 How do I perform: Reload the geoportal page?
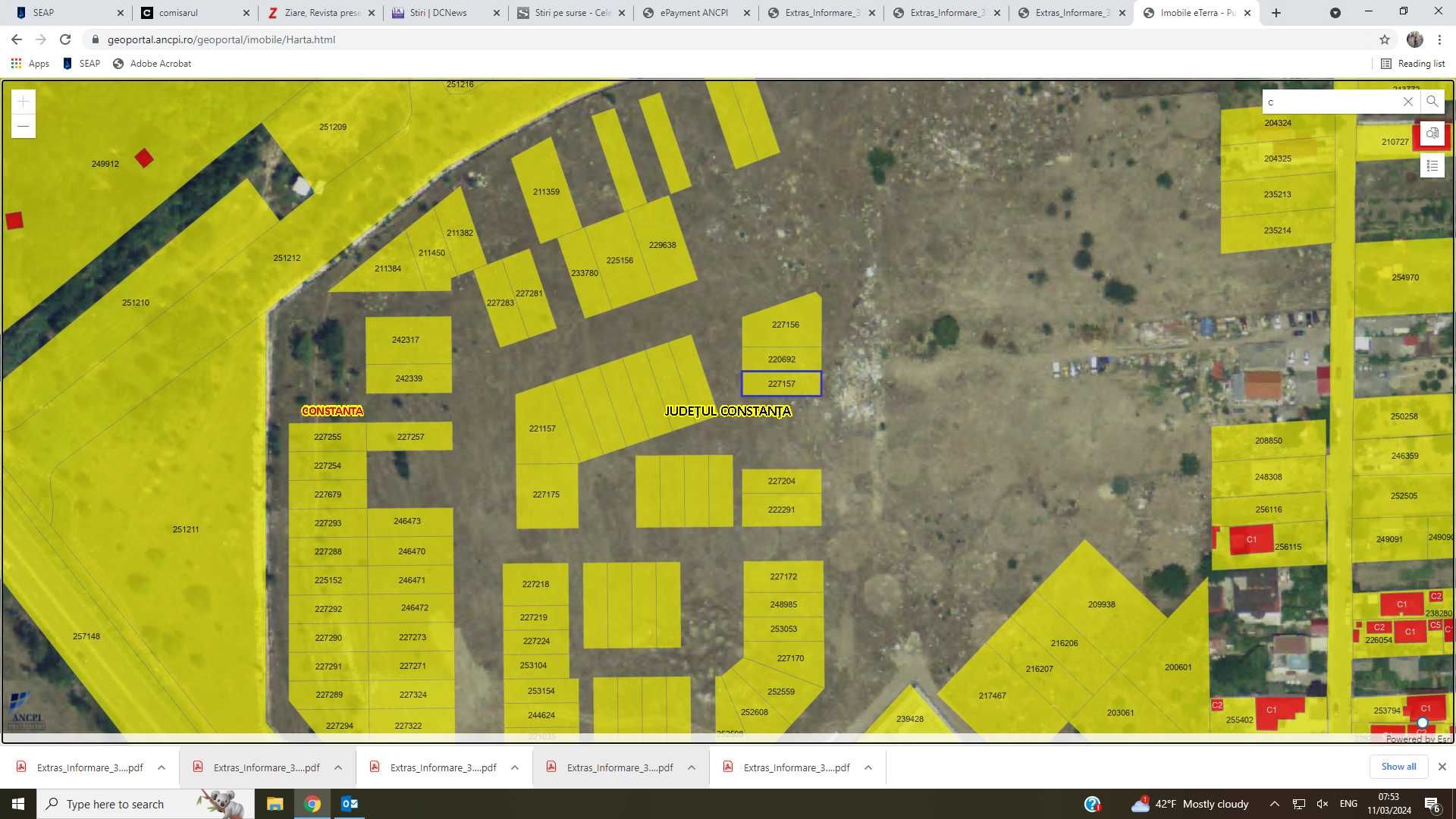click(x=65, y=39)
